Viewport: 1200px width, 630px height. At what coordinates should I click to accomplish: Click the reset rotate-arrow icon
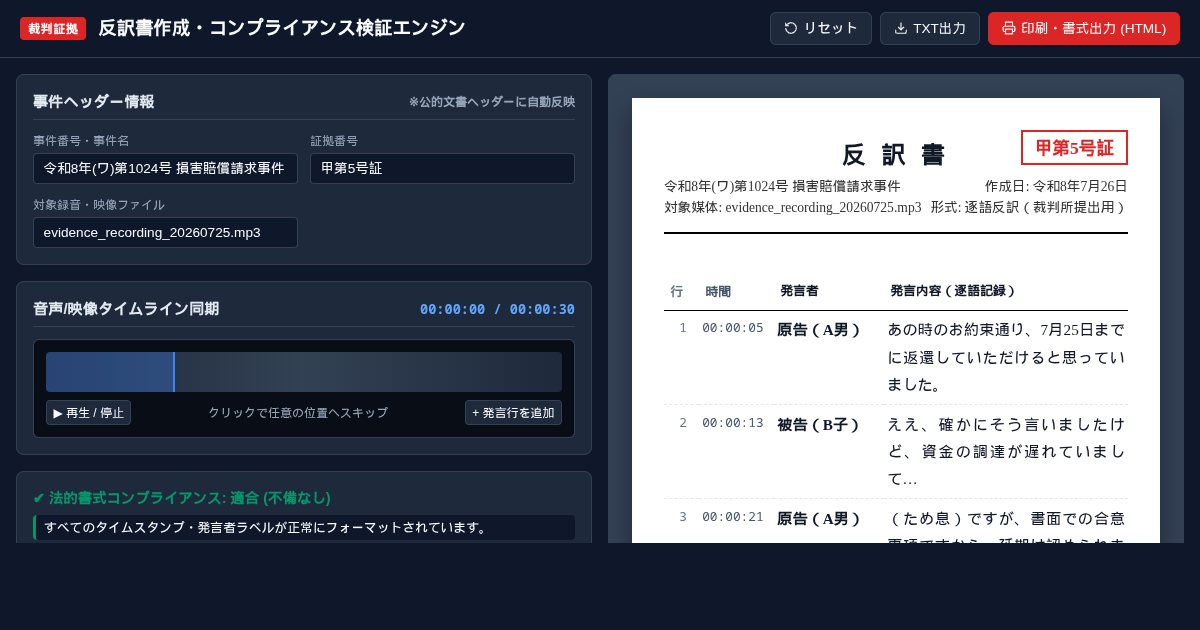(x=791, y=28)
